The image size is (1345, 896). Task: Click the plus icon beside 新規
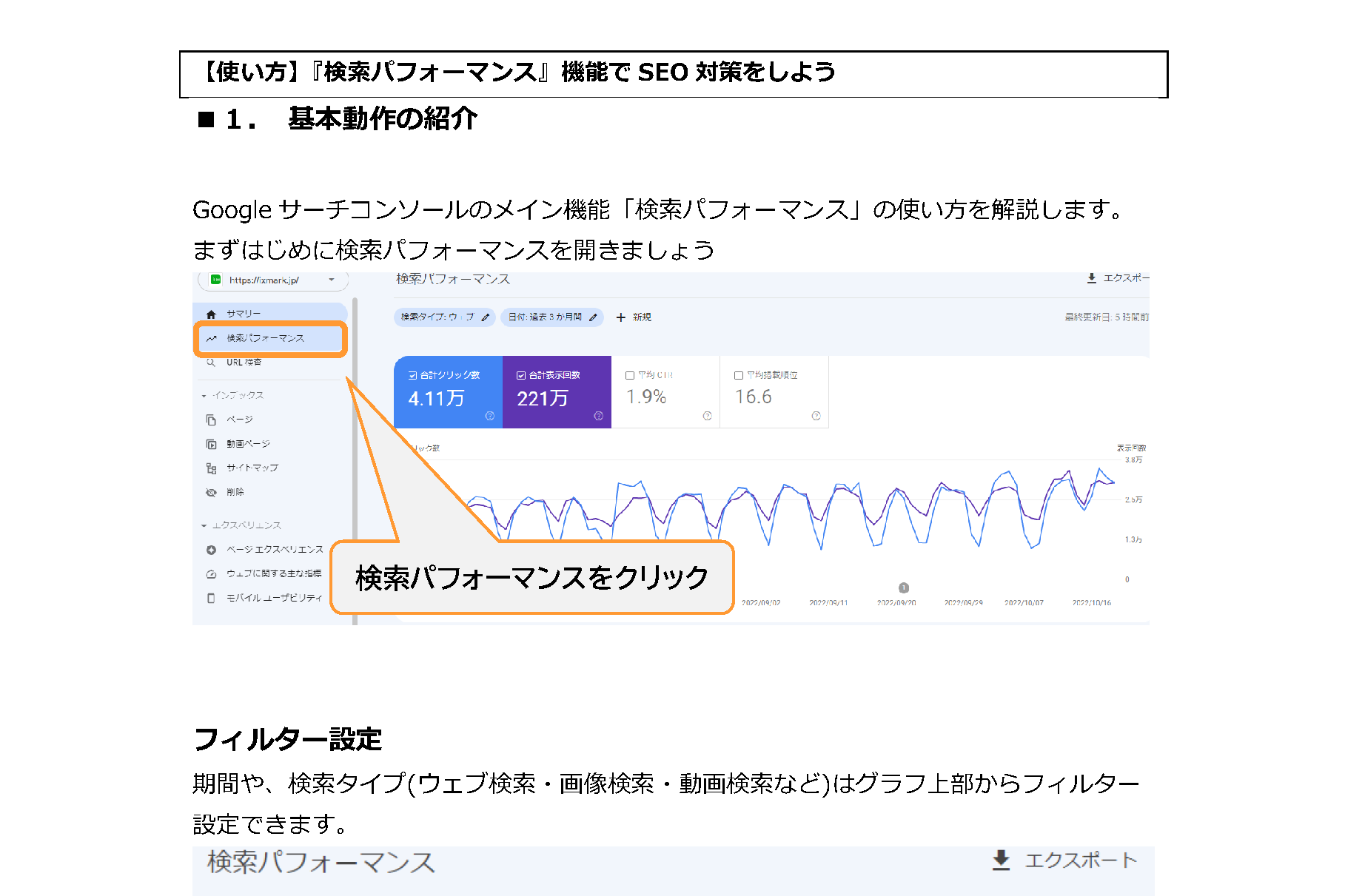pyautogui.click(x=620, y=317)
